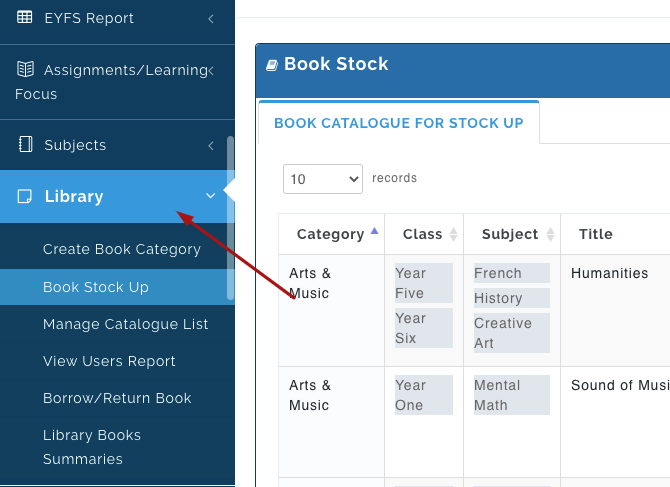Image resolution: width=670 pixels, height=487 pixels.
Task: Open Borrow/Return Book page
Action: (x=117, y=398)
